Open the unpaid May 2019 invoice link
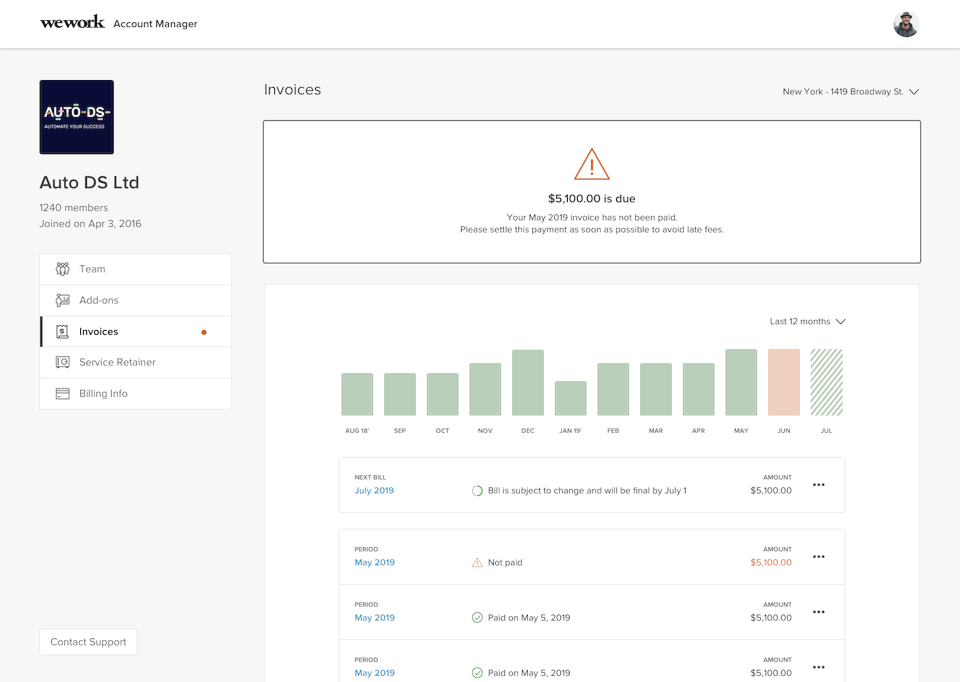This screenshot has height=682, width=960. (375, 563)
